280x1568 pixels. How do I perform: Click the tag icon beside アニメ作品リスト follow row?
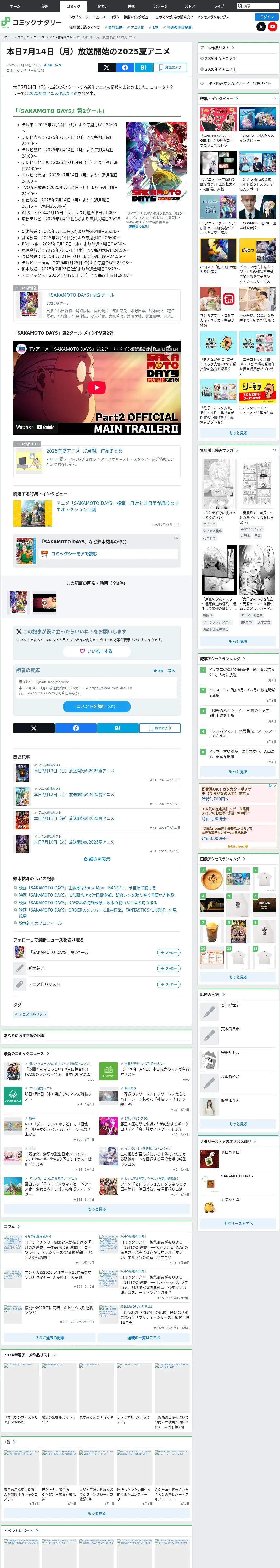[20, 984]
